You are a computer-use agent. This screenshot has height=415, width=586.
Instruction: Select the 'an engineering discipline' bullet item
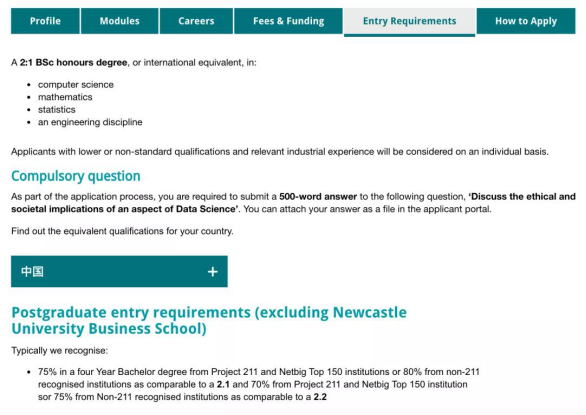coord(90,122)
